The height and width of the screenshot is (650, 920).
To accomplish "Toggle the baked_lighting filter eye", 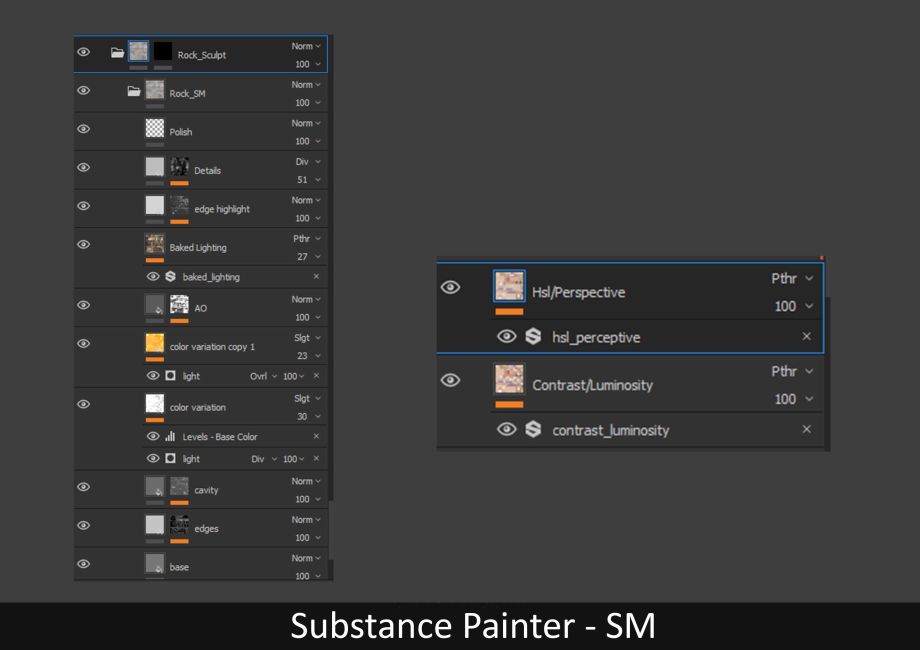I will click(153, 276).
